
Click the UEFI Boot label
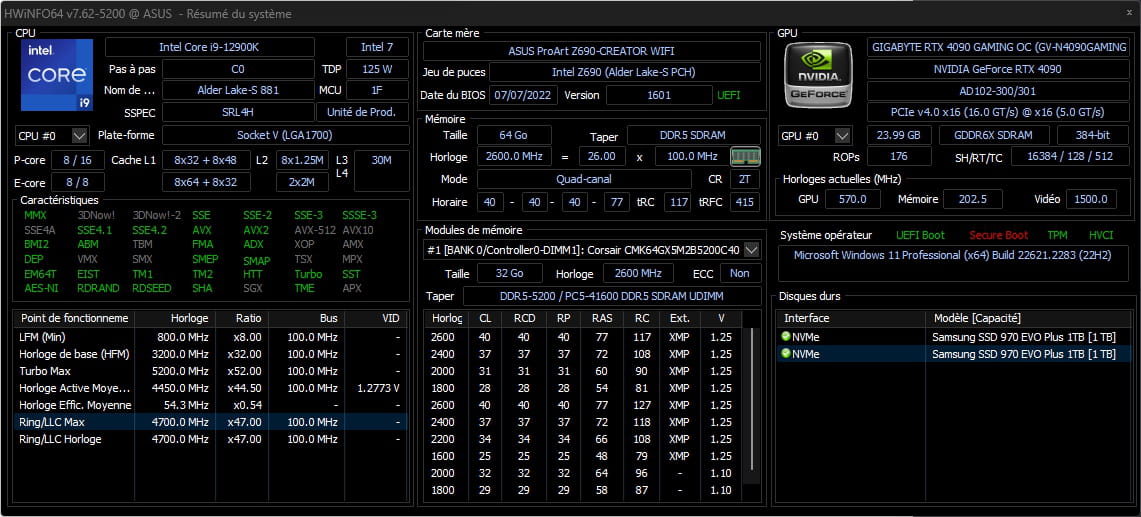tap(920, 235)
